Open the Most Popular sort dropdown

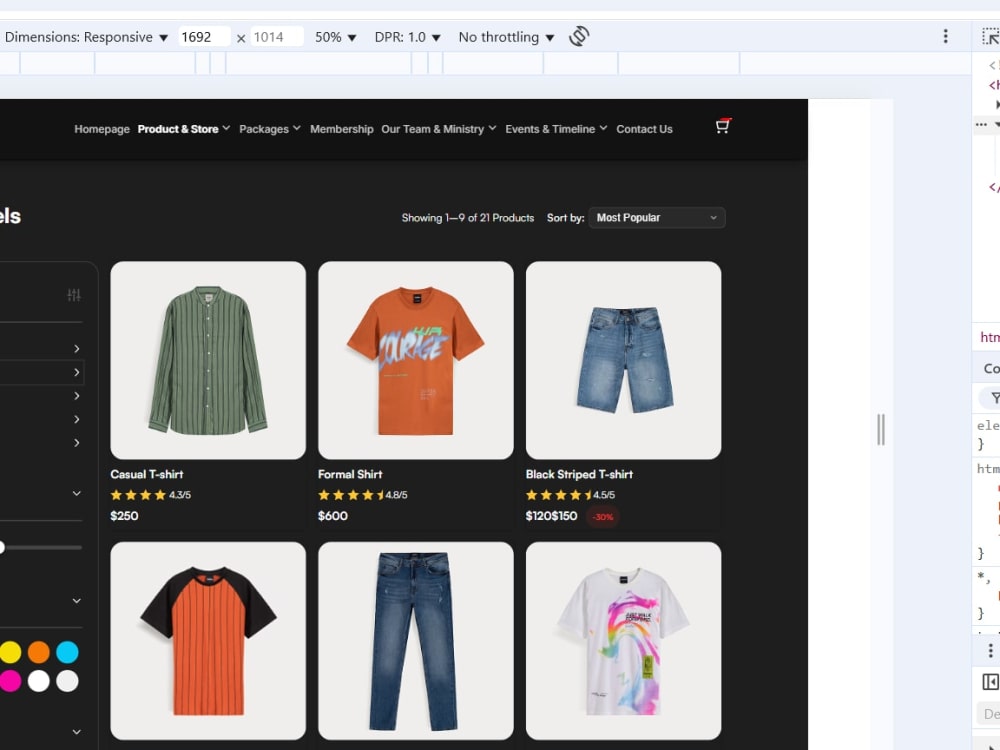(657, 217)
